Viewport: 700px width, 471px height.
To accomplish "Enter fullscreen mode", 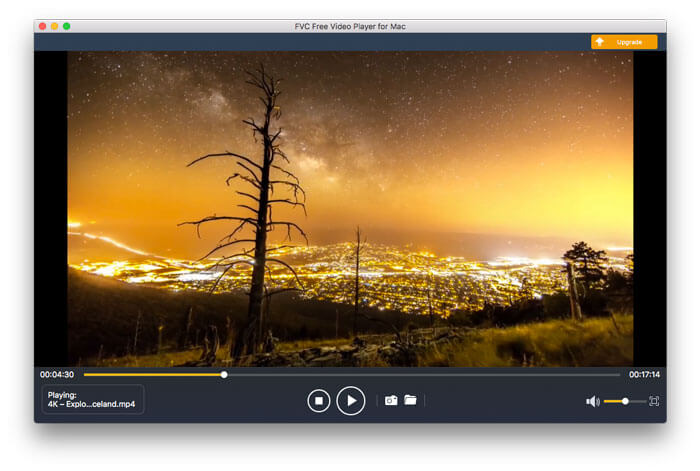I will pos(654,401).
